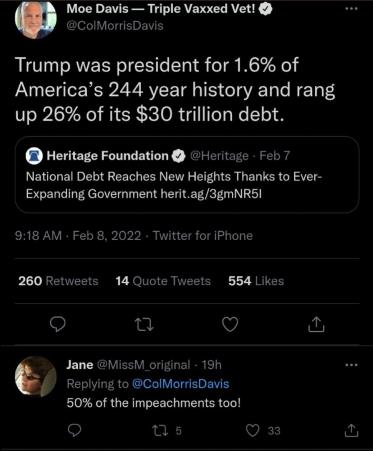Open Jane's @MissM_original profile
The image size is (373, 451).
(143, 365)
